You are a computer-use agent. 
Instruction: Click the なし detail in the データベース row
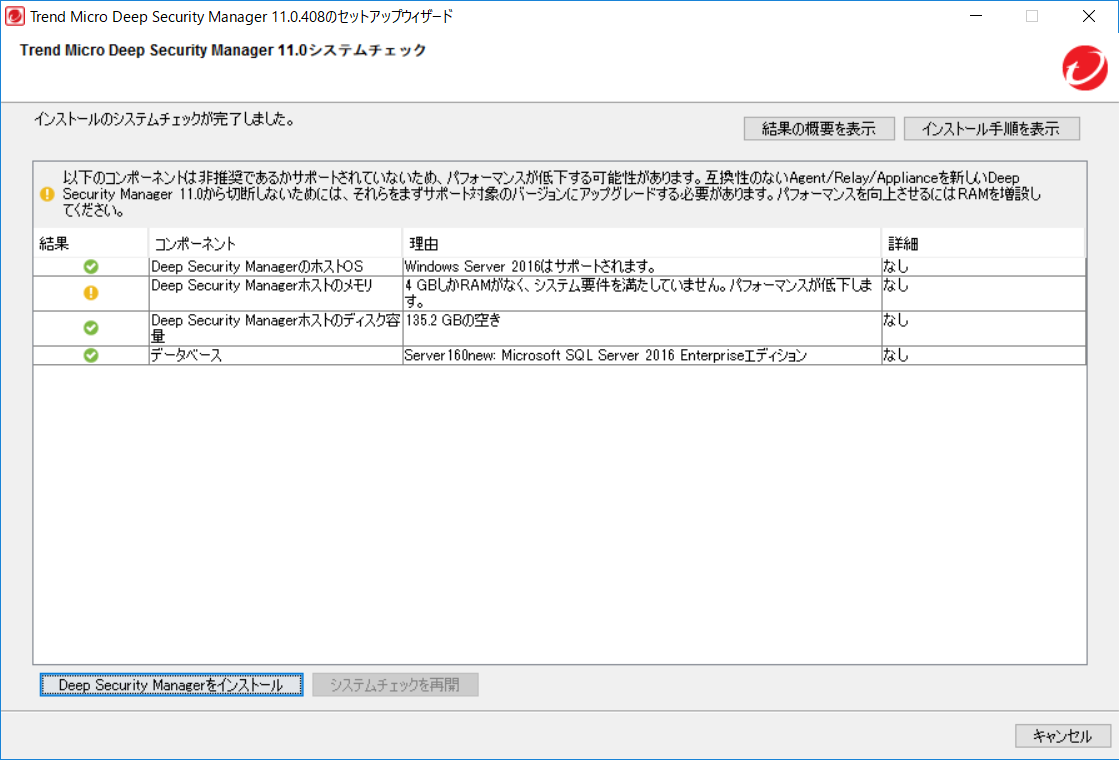click(896, 355)
